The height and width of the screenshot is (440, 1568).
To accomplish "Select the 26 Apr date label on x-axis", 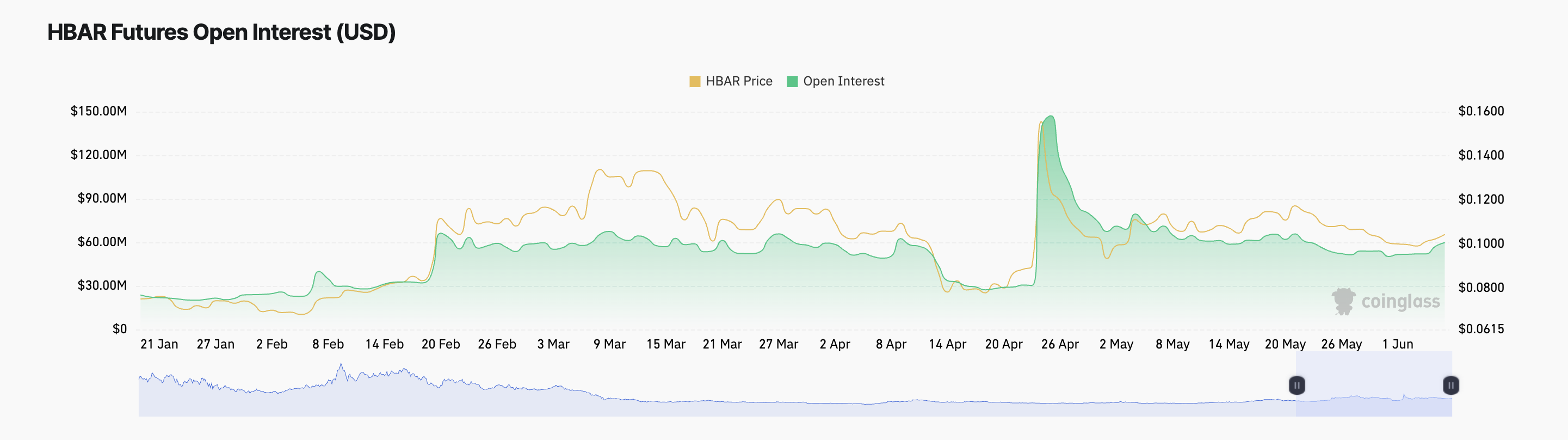I will pos(1060,344).
